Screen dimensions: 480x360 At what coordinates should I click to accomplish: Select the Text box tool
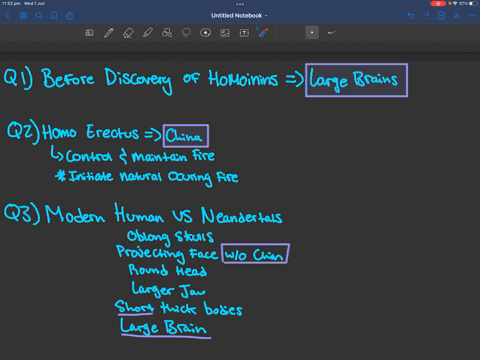pos(244,33)
